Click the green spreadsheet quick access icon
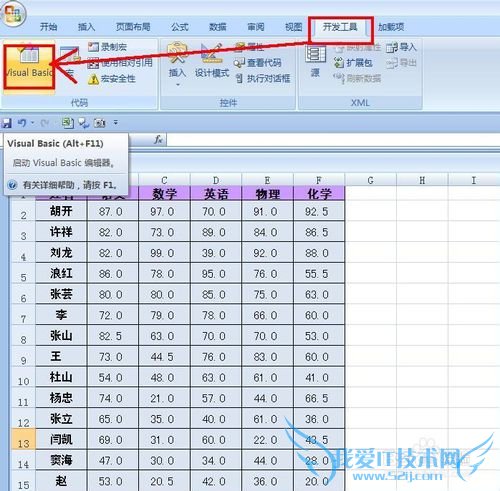Screen dimensions: 500x491 (68, 123)
